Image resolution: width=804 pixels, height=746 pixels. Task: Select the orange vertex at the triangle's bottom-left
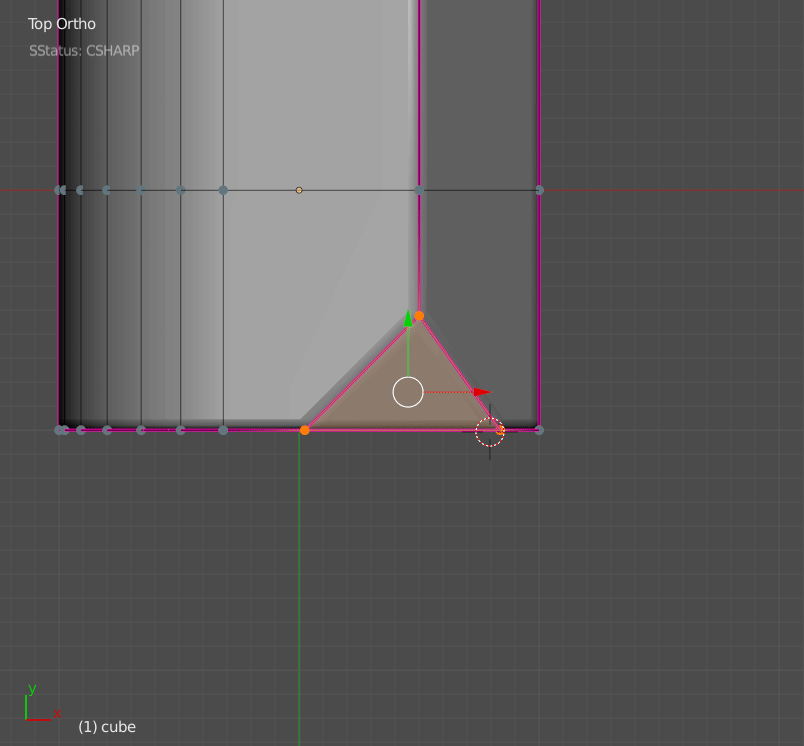305,430
